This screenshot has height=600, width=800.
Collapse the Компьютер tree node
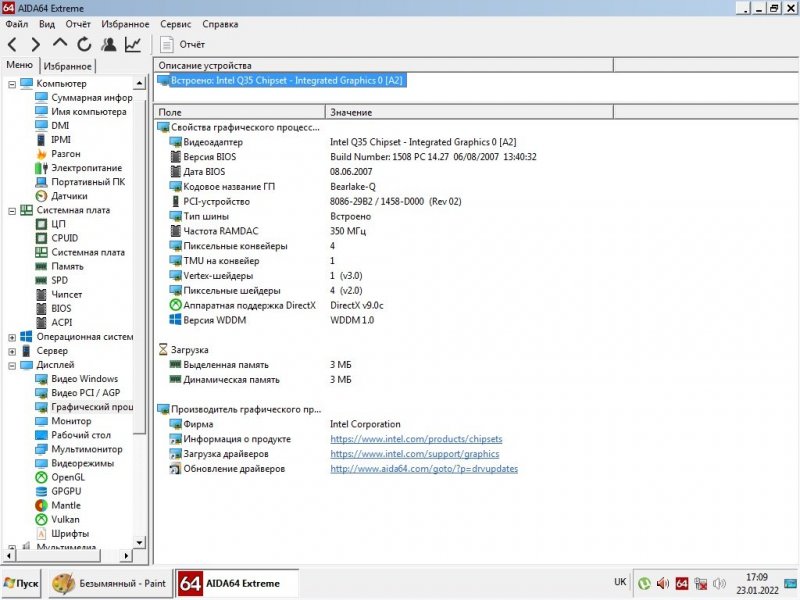pyautogui.click(x=12, y=84)
